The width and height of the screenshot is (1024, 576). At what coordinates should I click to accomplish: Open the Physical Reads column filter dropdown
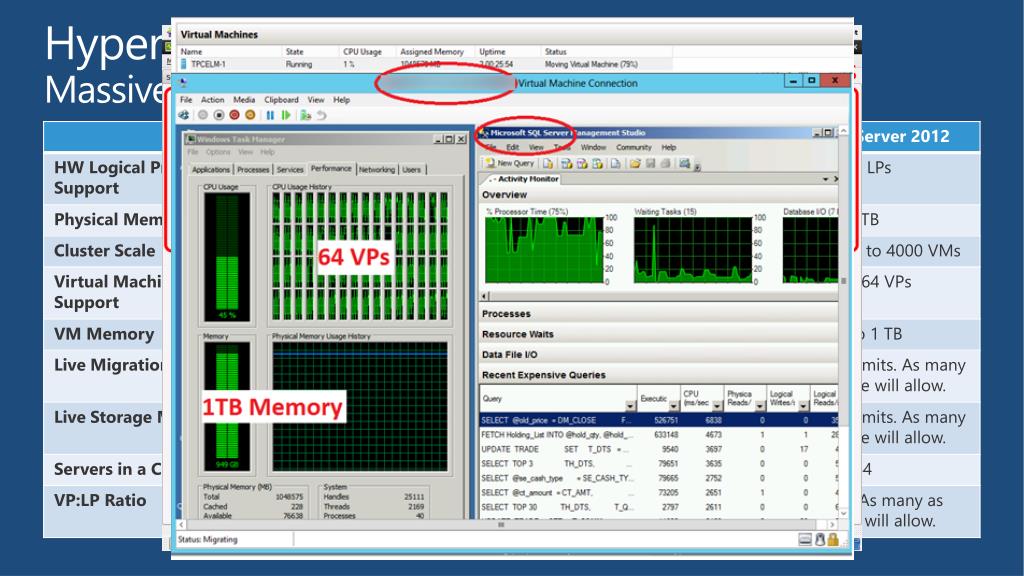760,406
